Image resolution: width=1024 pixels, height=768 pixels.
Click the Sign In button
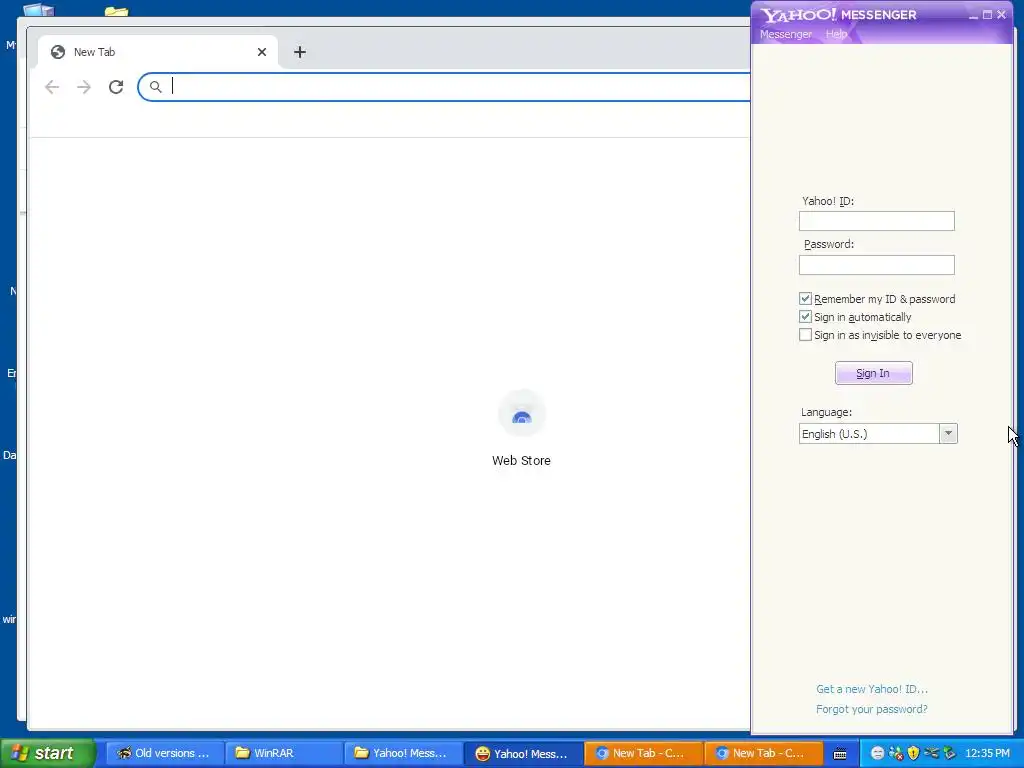click(874, 373)
